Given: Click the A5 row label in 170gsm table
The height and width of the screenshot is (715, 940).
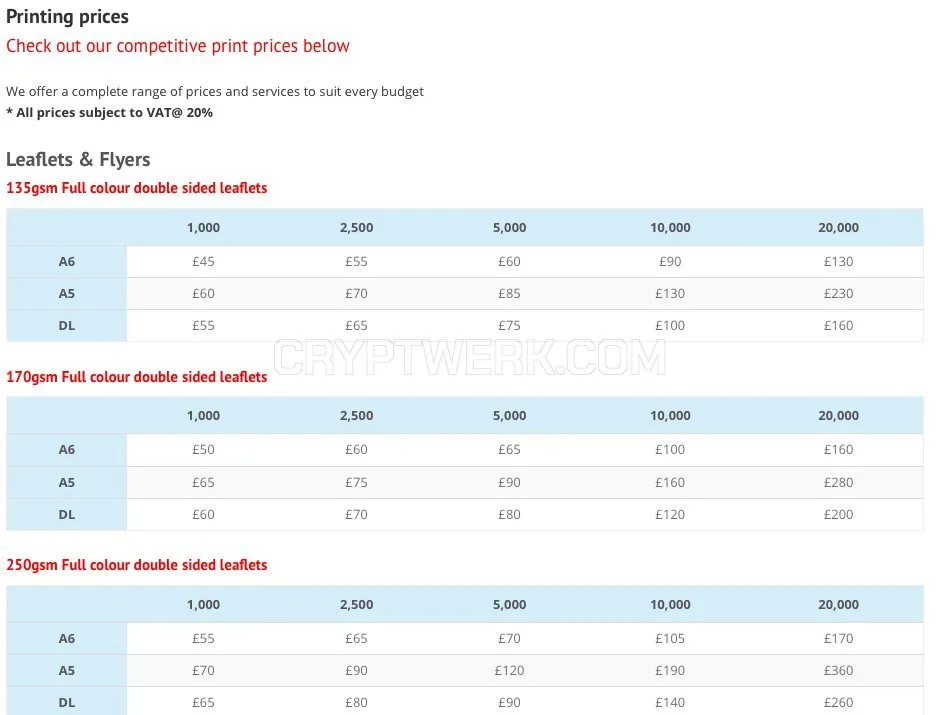Looking at the screenshot, I should pyautogui.click(x=67, y=482).
